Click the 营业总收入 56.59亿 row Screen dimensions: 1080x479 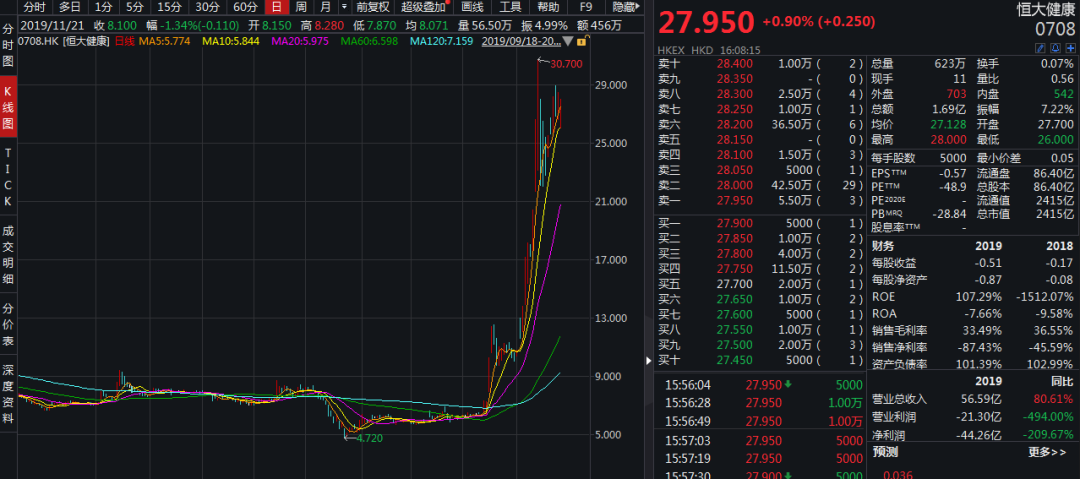tap(973, 399)
